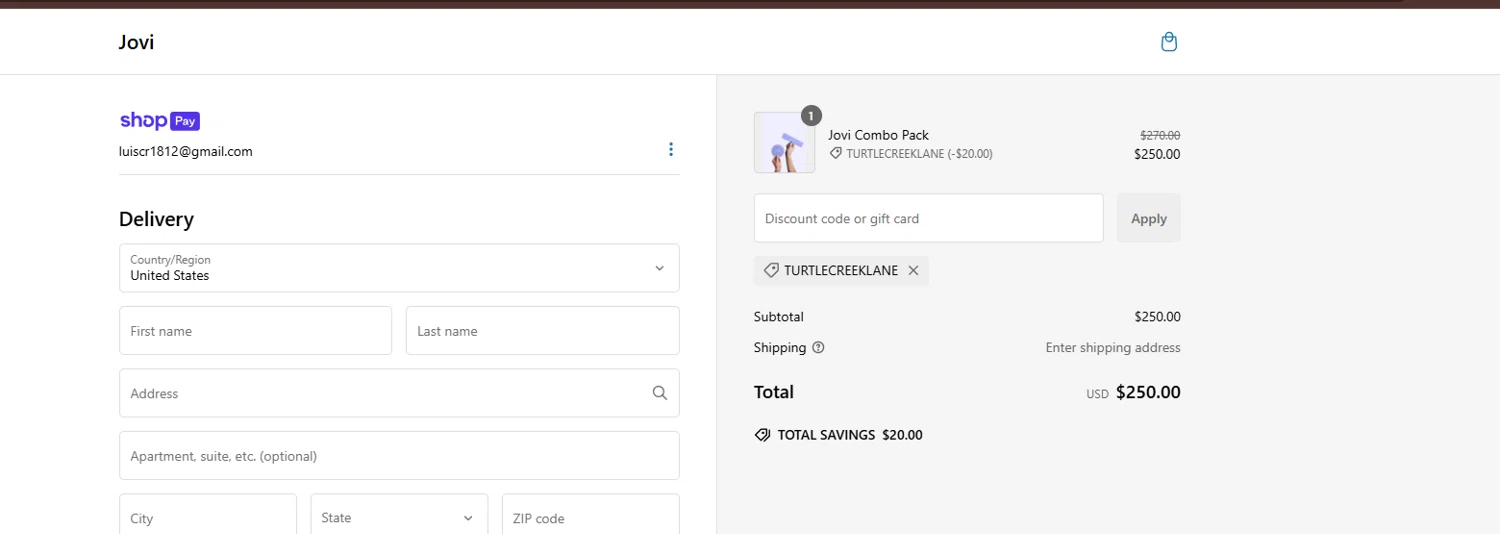Viewport: 1500px width, 534px height.
Task: Click the search magnifier in Address field
Action: click(659, 393)
